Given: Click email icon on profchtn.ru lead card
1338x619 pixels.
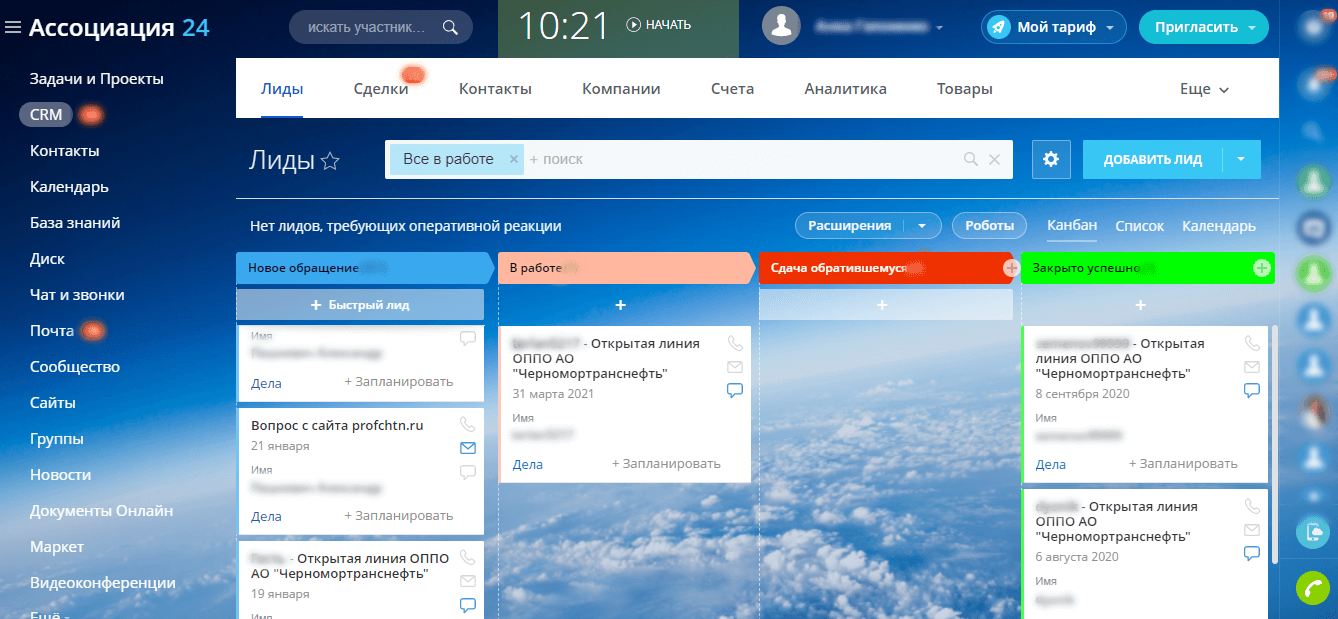Looking at the screenshot, I should pos(468,448).
